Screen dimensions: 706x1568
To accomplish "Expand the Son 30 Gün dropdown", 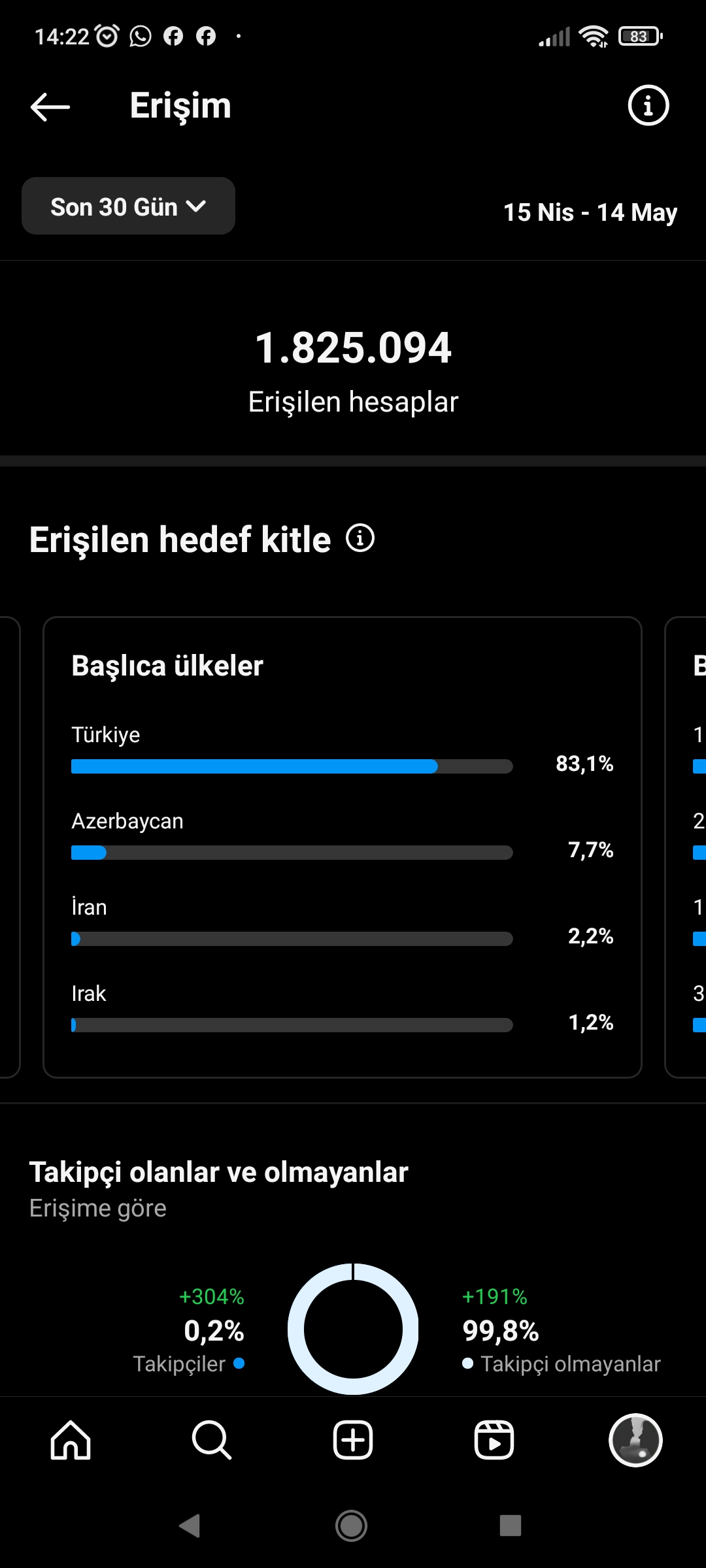I will [x=128, y=206].
